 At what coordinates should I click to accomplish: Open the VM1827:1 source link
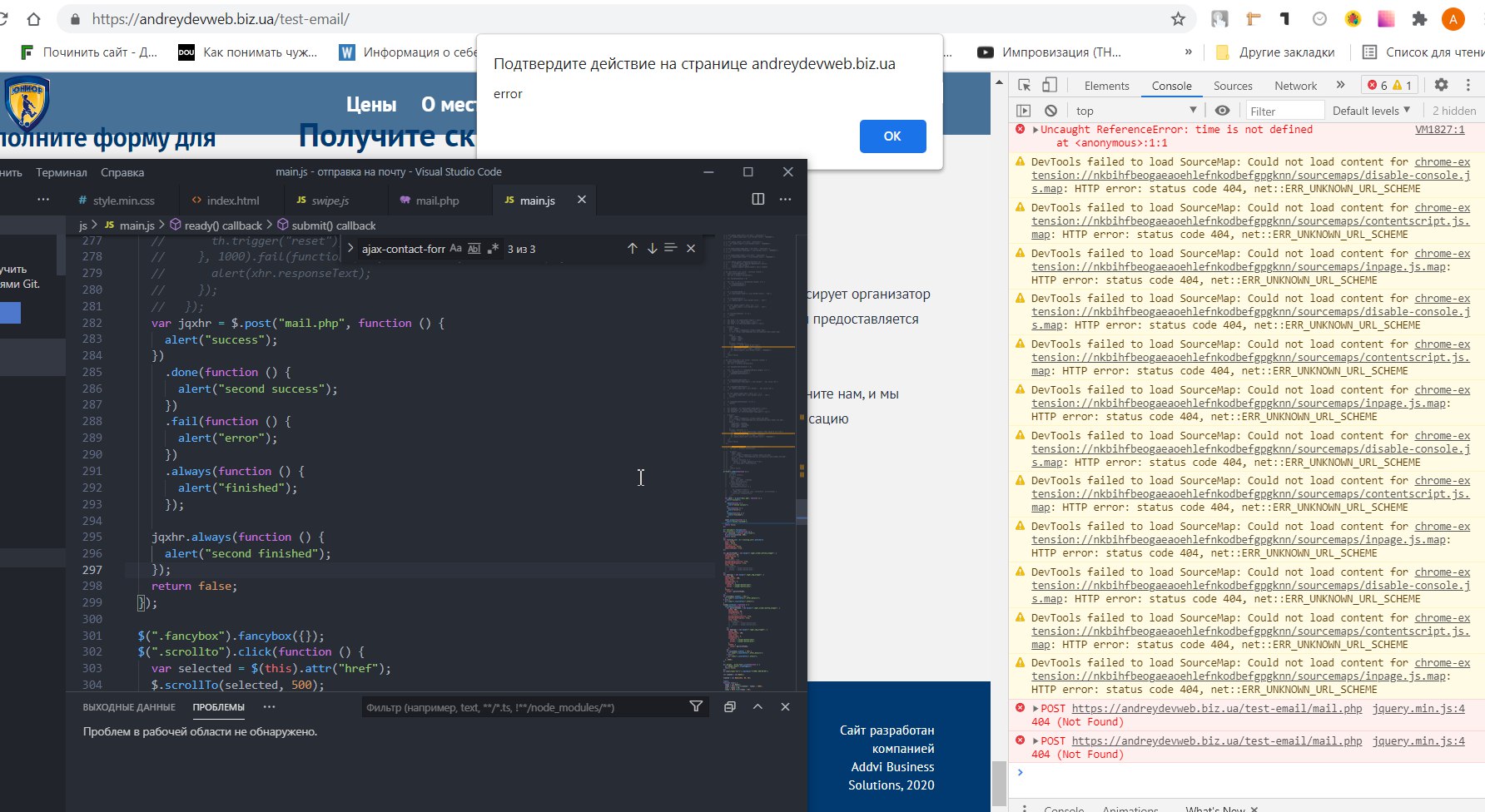[x=1439, y=130]
